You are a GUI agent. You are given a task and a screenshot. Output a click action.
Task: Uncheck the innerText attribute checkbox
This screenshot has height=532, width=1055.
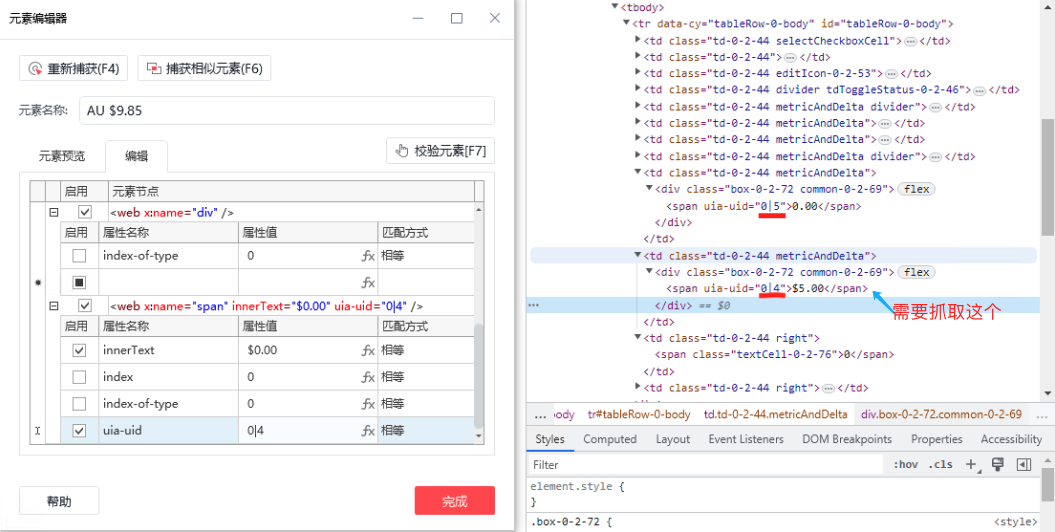79,350
